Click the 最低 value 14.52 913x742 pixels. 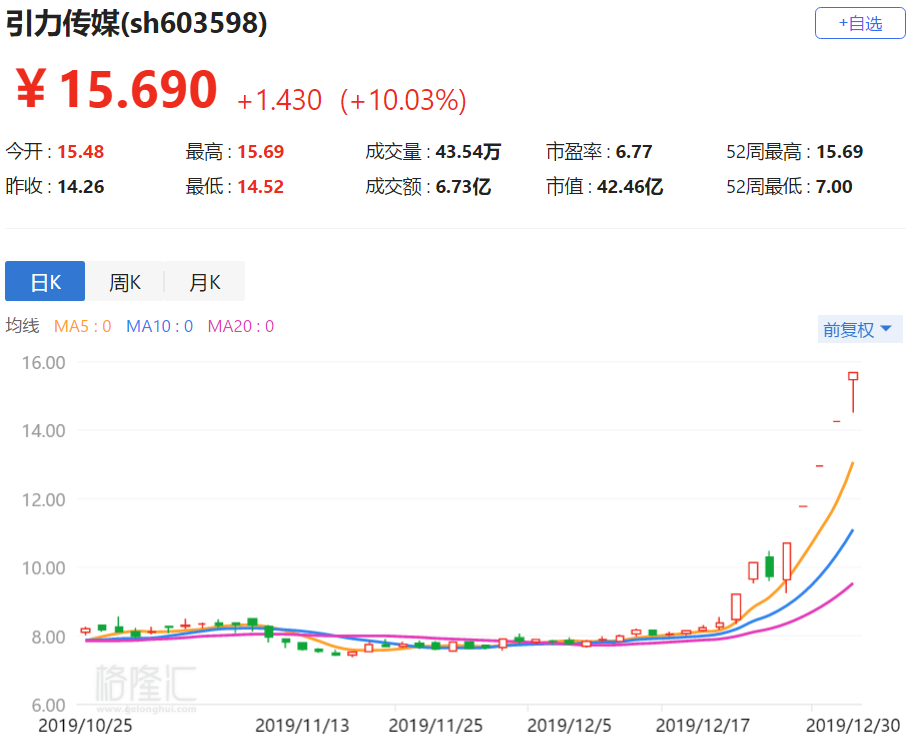260,187
